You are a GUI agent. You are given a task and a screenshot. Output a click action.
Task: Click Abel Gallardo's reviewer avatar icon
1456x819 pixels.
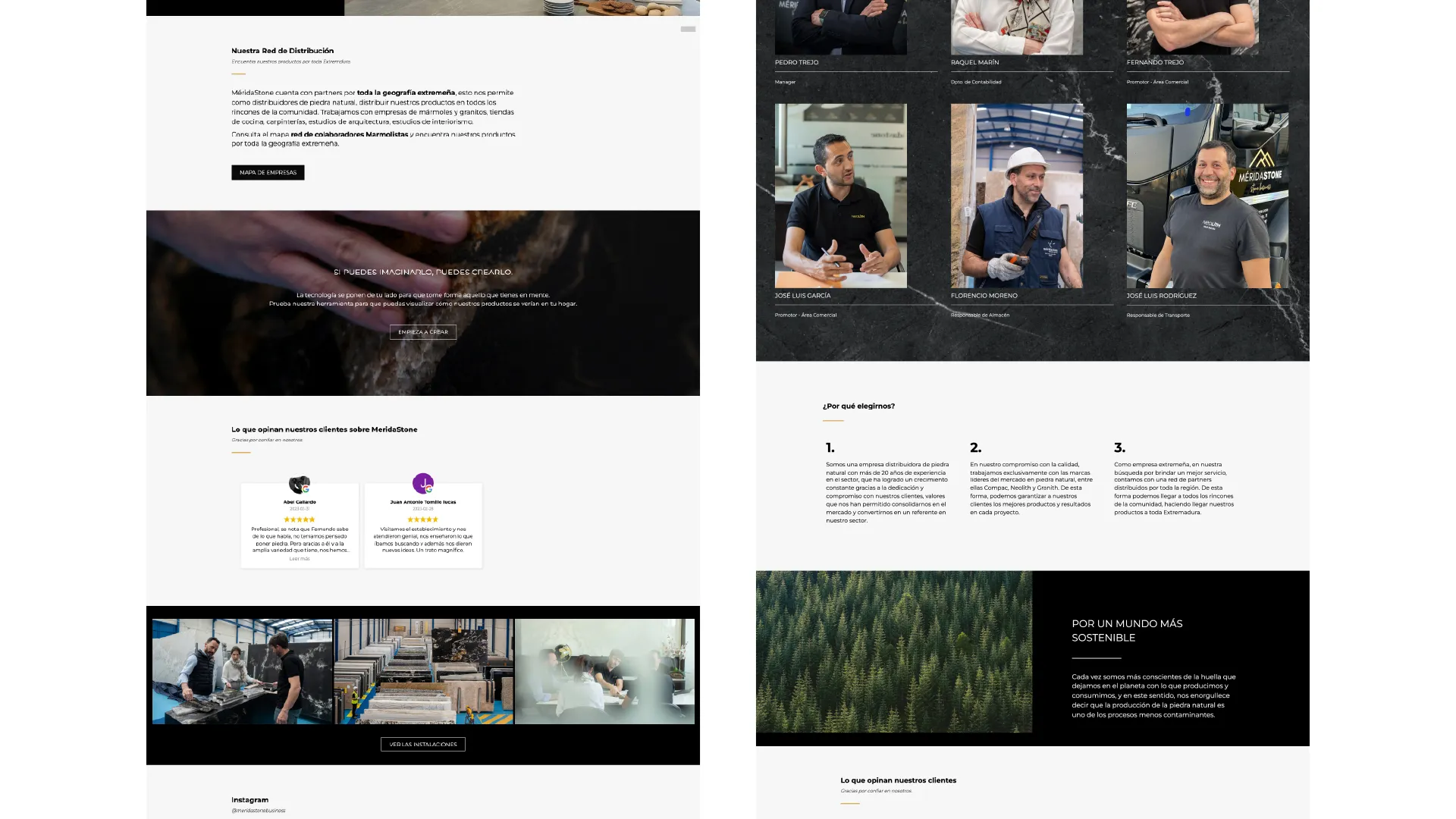300,484
